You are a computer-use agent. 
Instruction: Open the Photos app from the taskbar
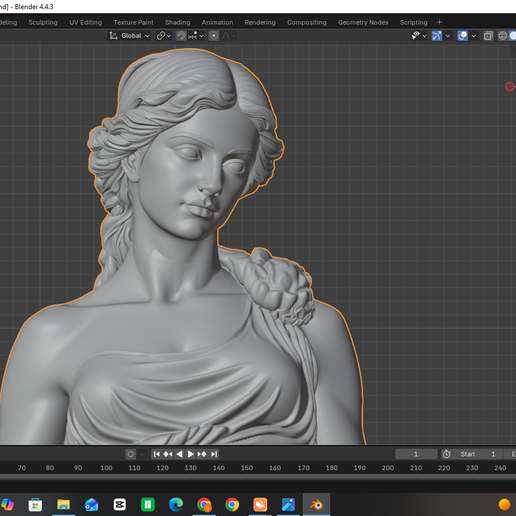(x=288, y=505)
